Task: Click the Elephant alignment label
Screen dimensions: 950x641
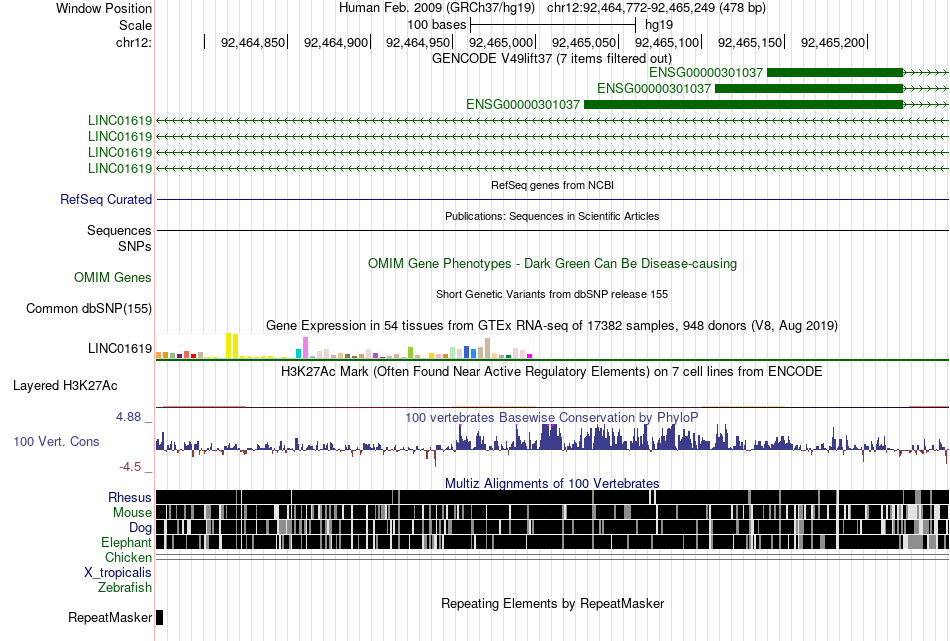Action: 126,542
